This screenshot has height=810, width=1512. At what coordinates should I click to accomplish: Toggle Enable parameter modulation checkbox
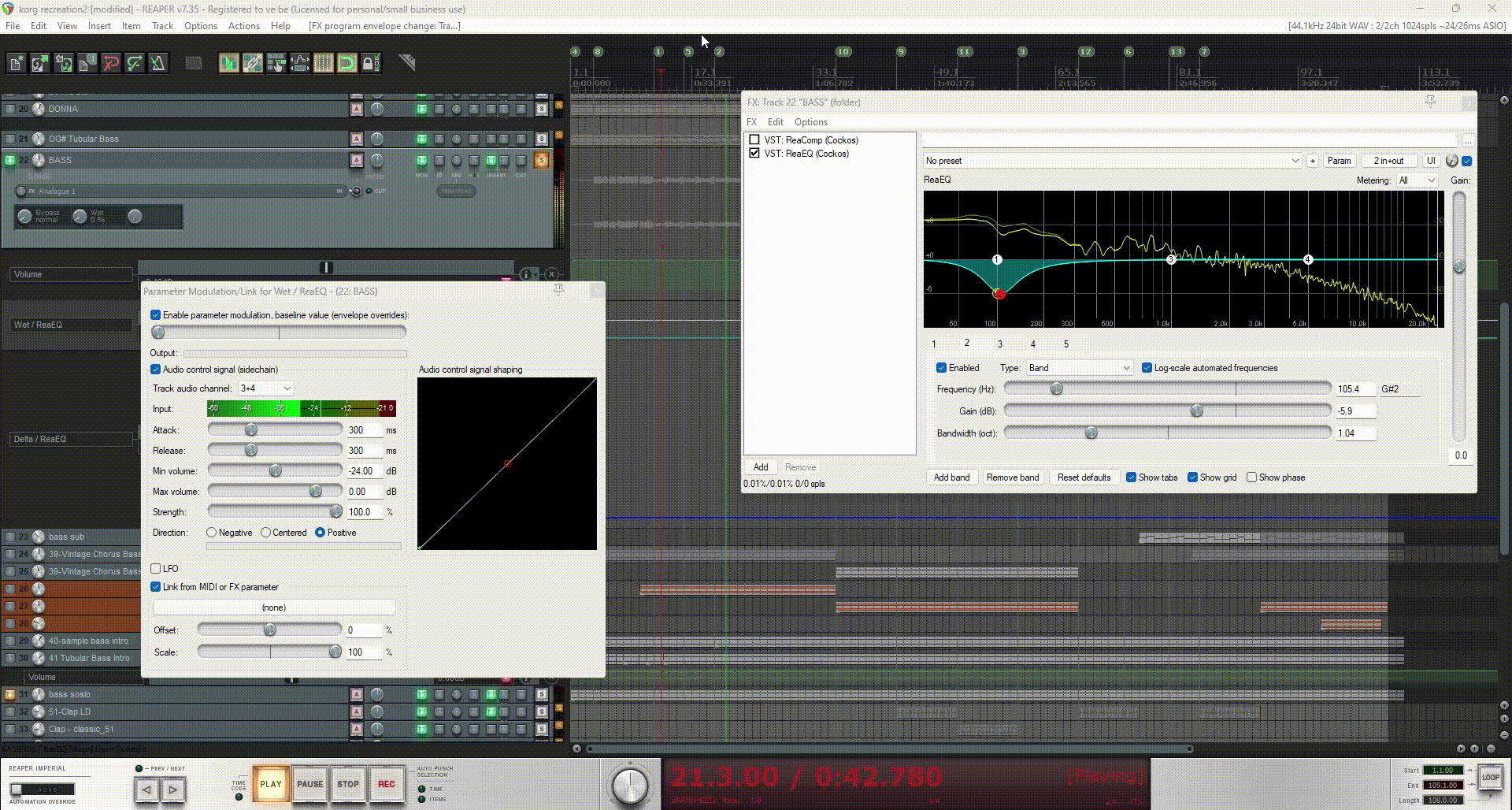point(155,315)
